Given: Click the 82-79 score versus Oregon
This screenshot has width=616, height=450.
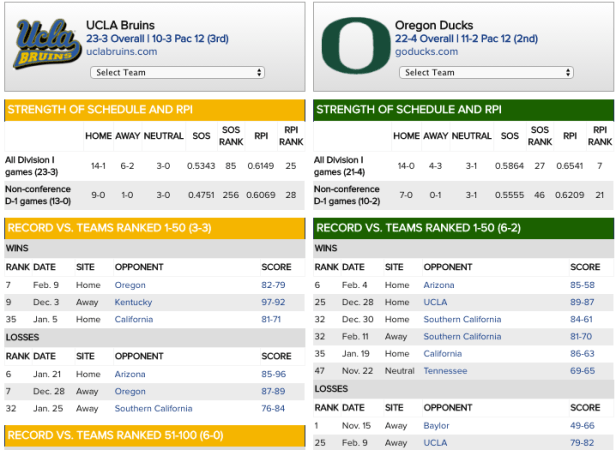Looking at the screenshot, I should pos(274,285).
